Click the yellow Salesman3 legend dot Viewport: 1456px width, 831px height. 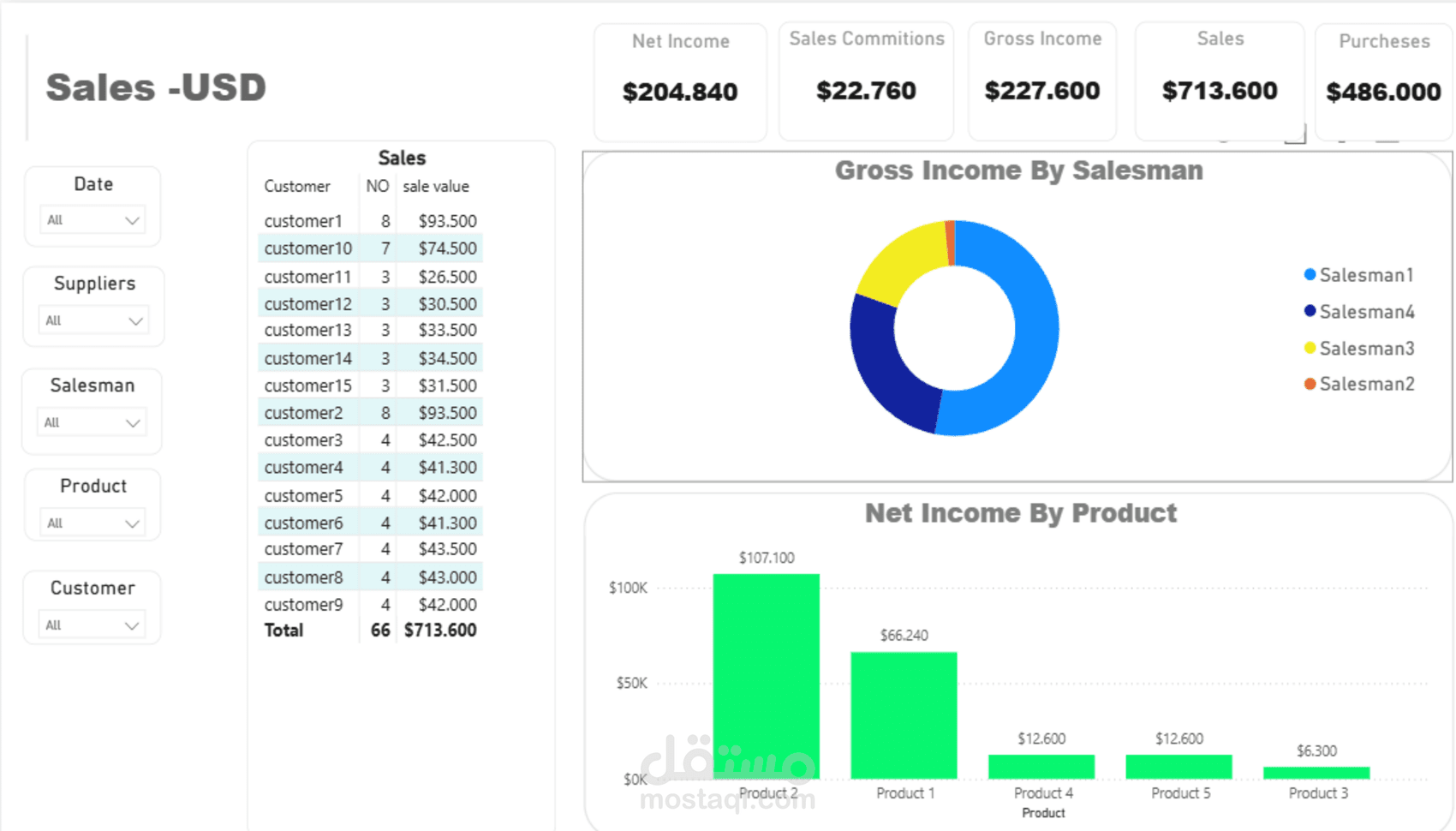tap(1310, 348)
